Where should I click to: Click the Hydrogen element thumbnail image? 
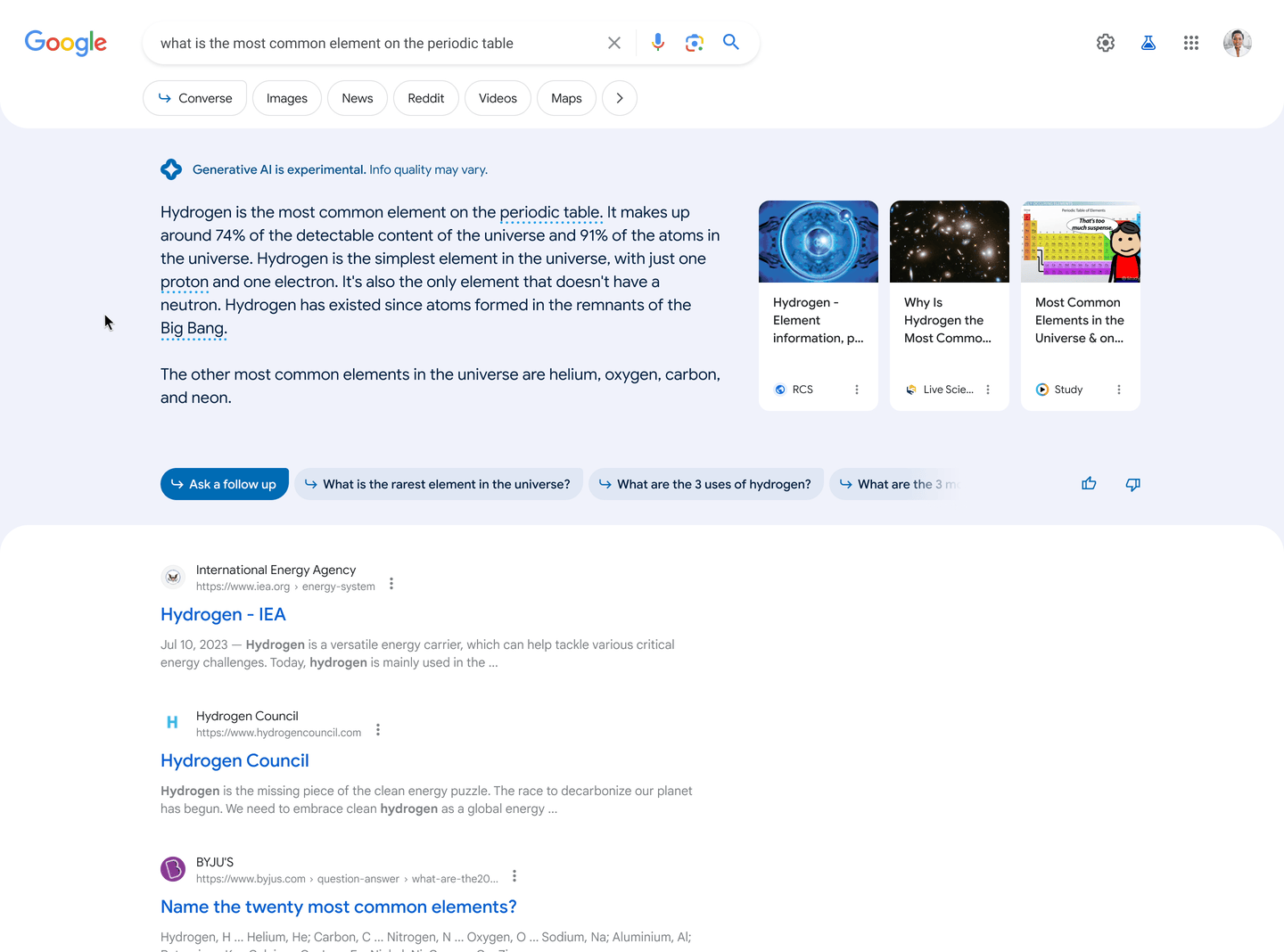click(818, 241)
